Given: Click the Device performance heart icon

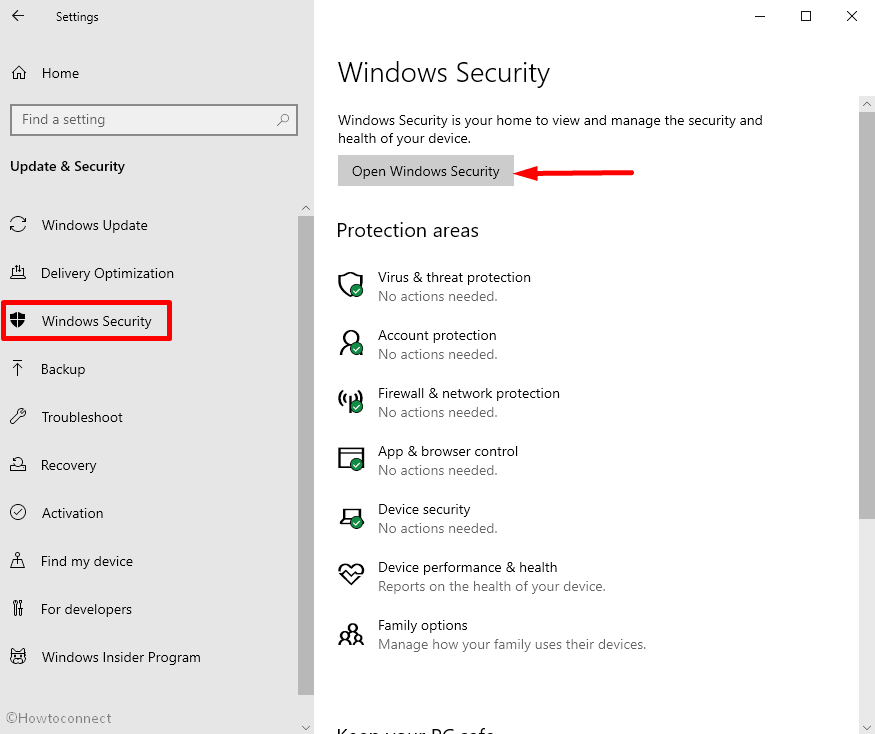Looking at the screenshot, I should coord(351,574).
